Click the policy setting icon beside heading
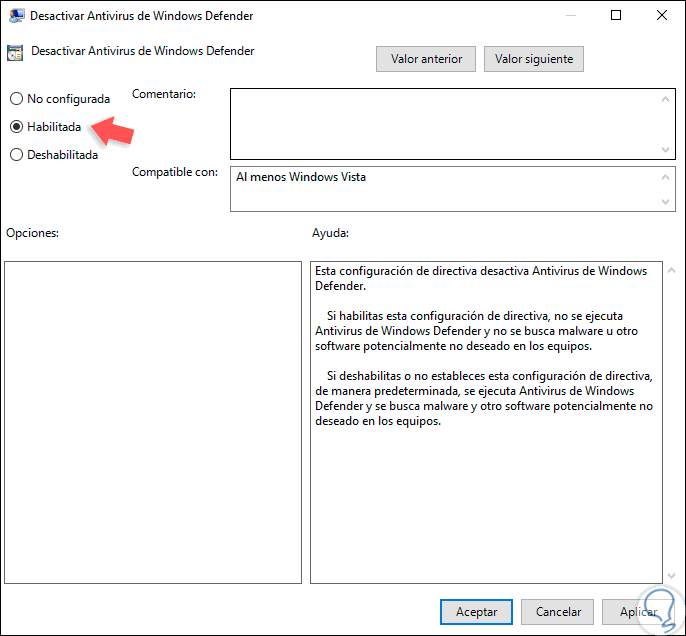The image size is (686, 636). pos(15,52)
